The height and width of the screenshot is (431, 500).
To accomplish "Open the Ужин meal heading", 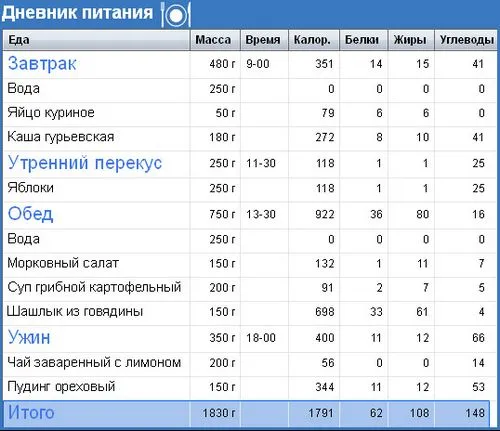I will tap(29, 337).
